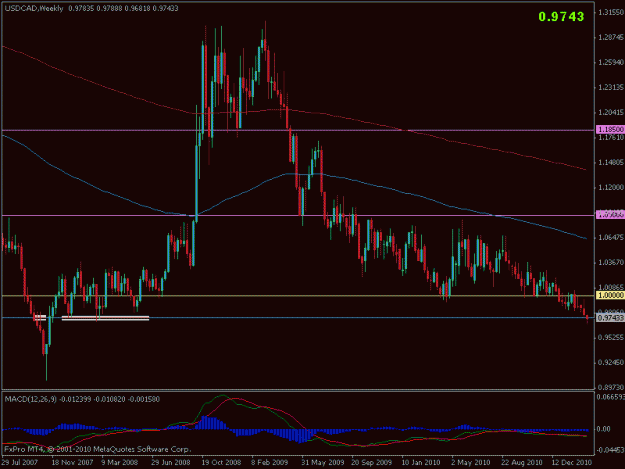This screenshot has height=469, width=625.
Task: Click the MACD(12,26,9) indicator label
Action: [x=31, y=399]
